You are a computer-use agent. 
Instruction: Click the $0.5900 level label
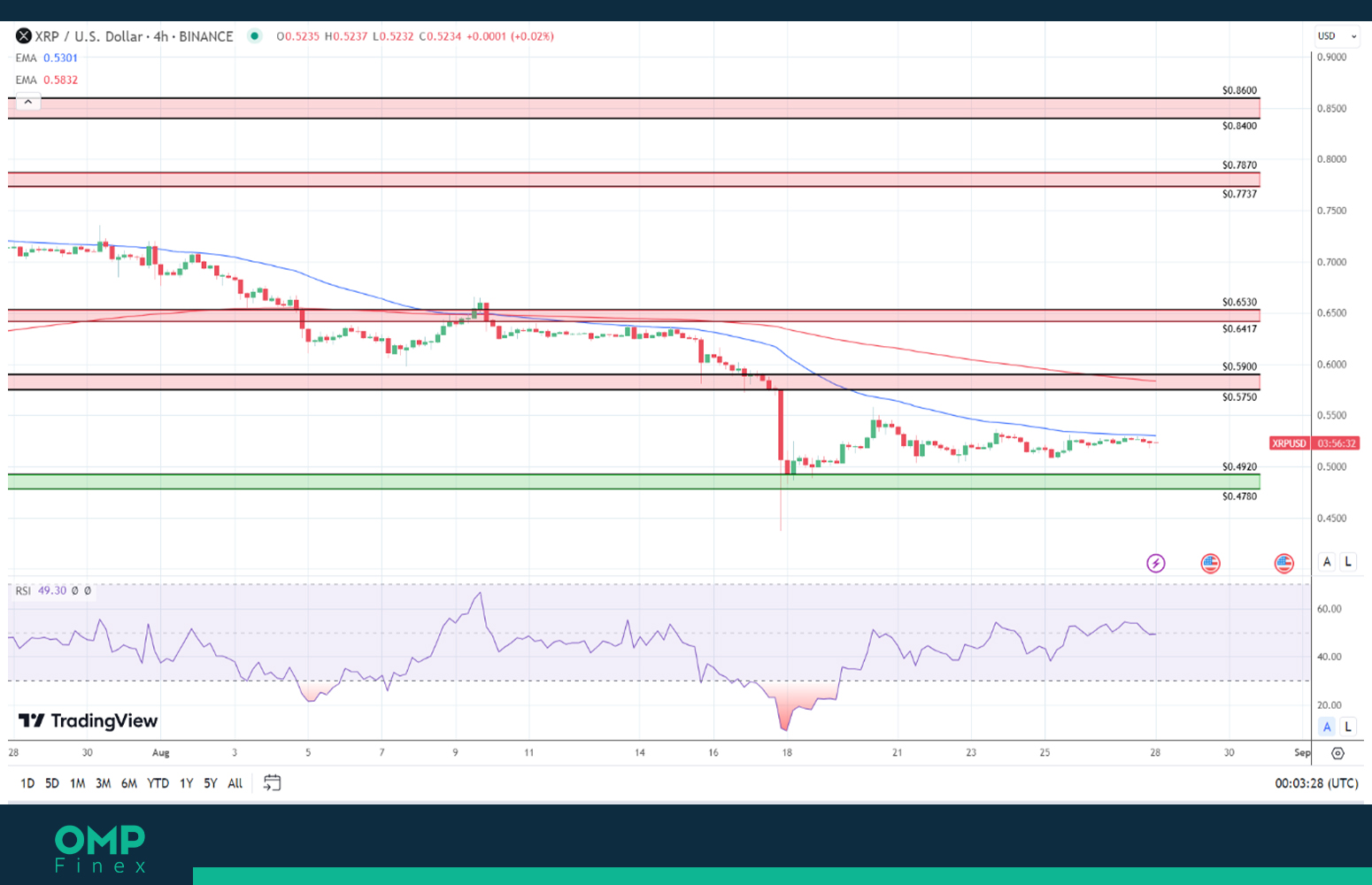point(1239,366)
